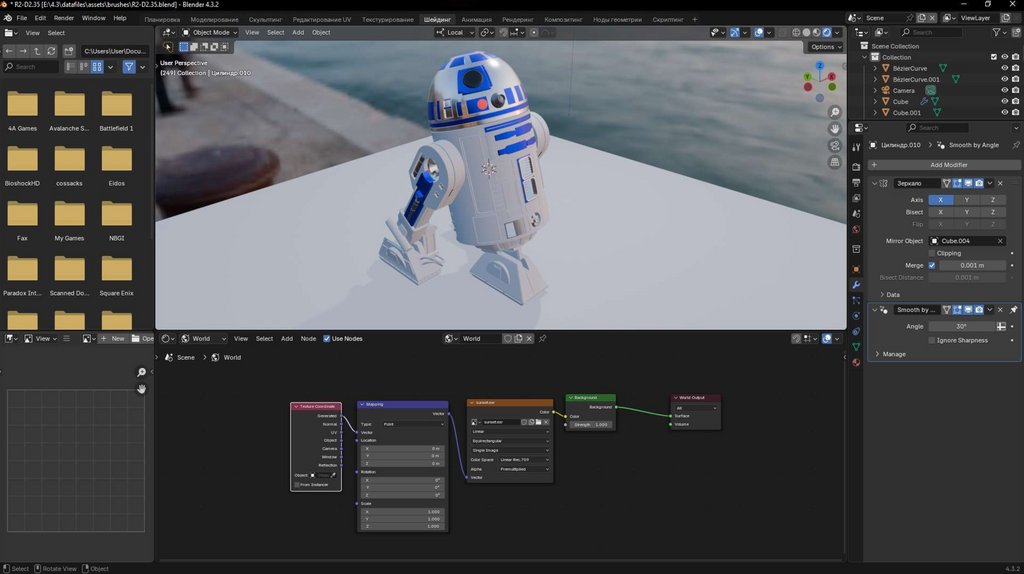Toggle camera view with the camera gizmo icon

834,146
